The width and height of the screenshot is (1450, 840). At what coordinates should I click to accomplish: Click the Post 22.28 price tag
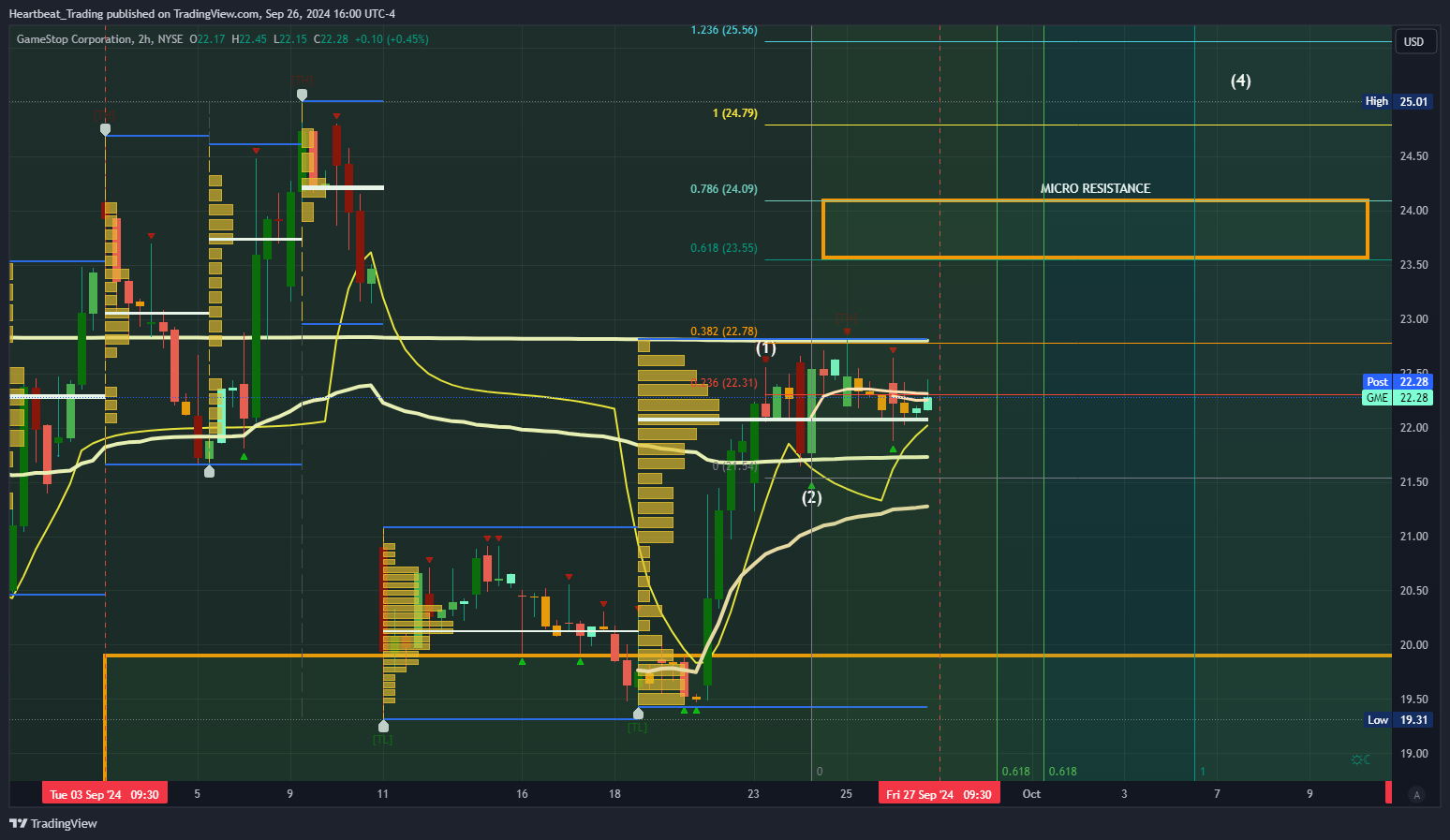[x=1398, y=381]
